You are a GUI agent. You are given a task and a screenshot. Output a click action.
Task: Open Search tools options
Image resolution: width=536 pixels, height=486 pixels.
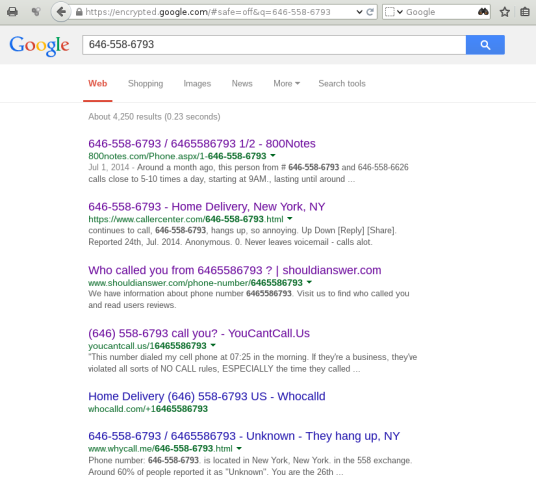tap(342, 83)
